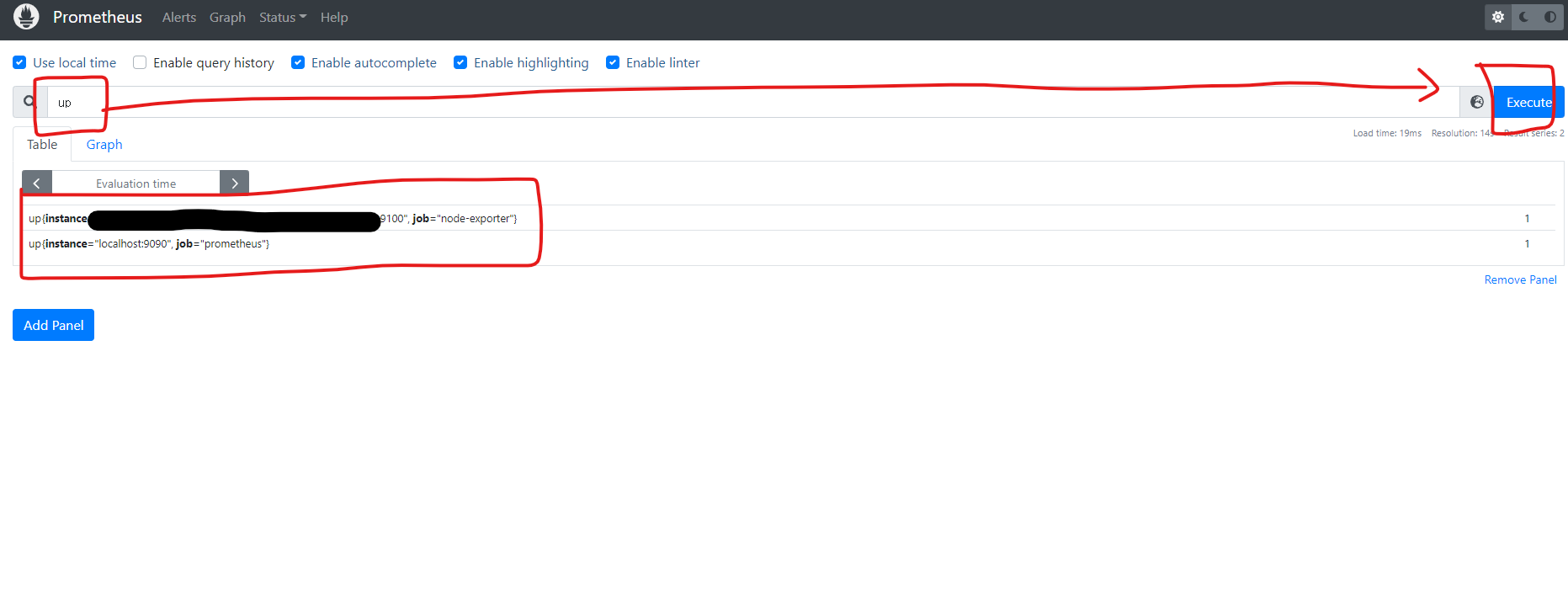Select the Table tab
Viewport: 1568px width, 596px height.
(x=42, y=145)
